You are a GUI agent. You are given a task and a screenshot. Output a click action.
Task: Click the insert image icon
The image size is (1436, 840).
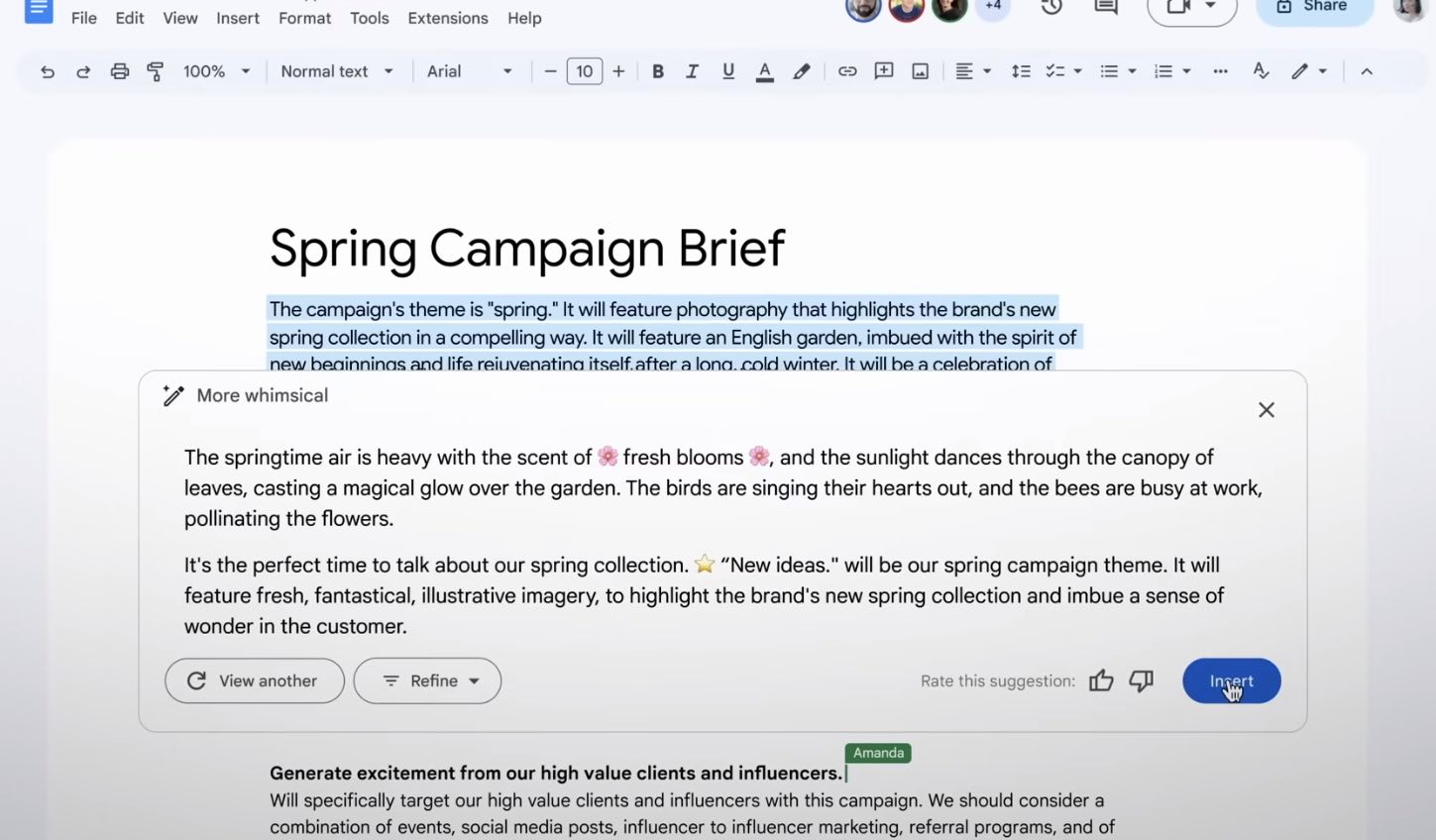pos(921,71)
